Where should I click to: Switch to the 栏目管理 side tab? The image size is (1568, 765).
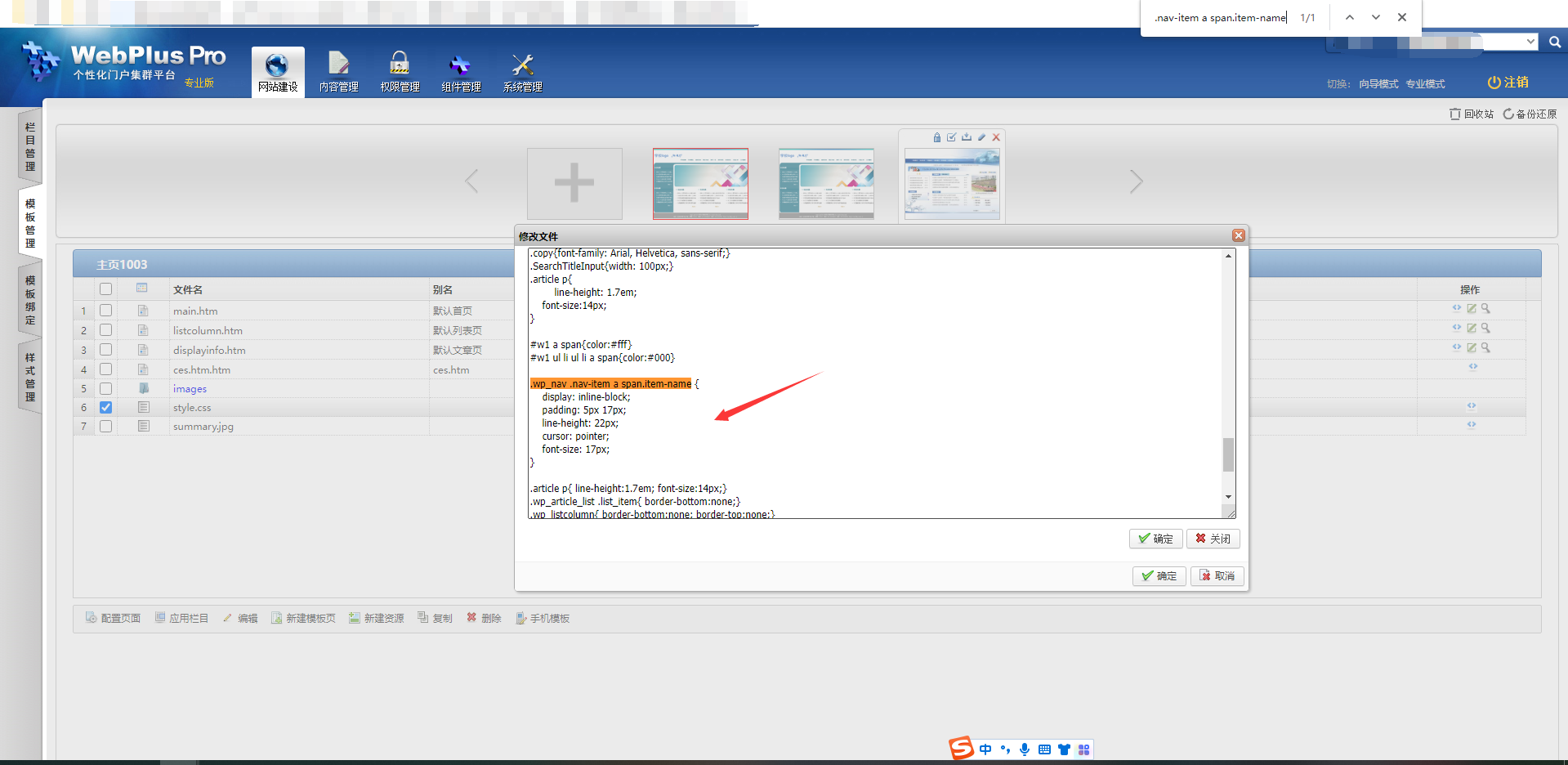point(30,147)
